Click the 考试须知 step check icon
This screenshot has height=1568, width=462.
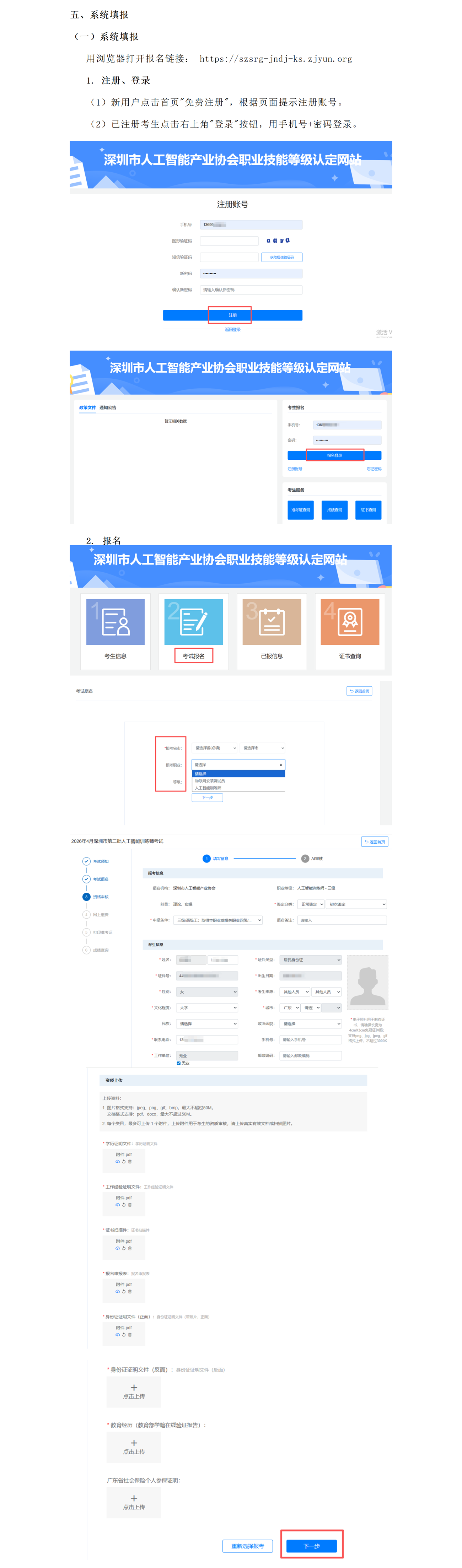tap(86, 861)
